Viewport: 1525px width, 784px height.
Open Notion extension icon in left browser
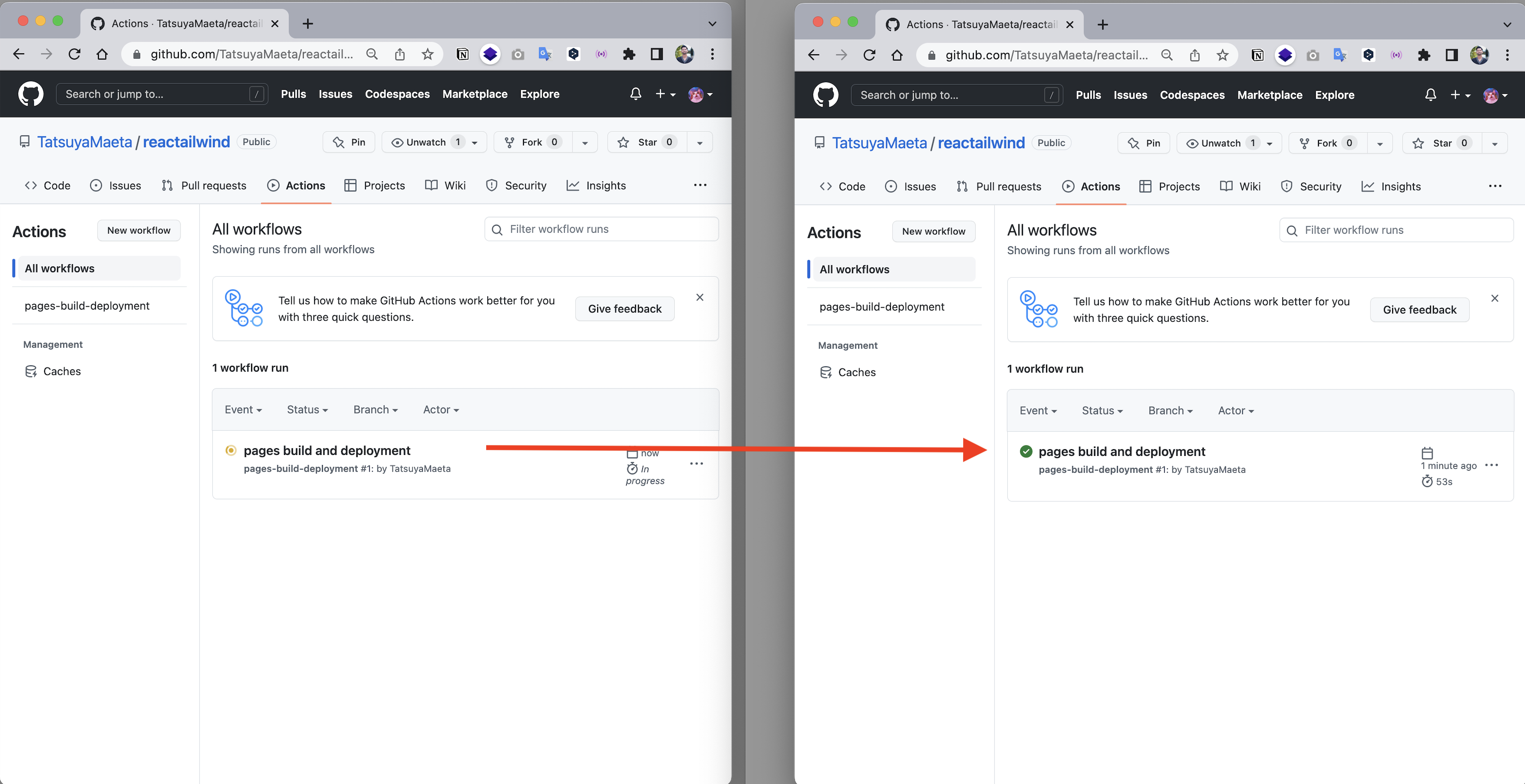click(x=462, y=54)
